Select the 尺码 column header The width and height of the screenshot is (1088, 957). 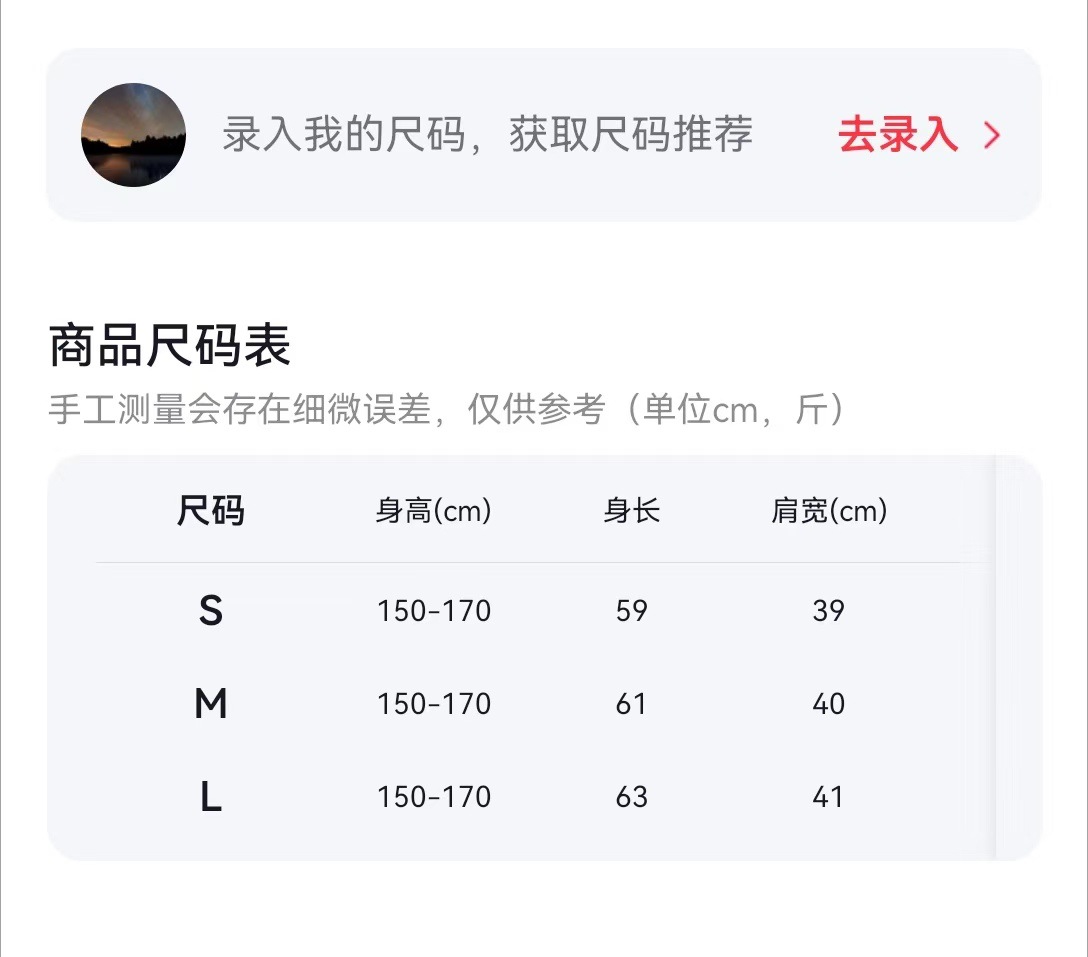point(210,511)
